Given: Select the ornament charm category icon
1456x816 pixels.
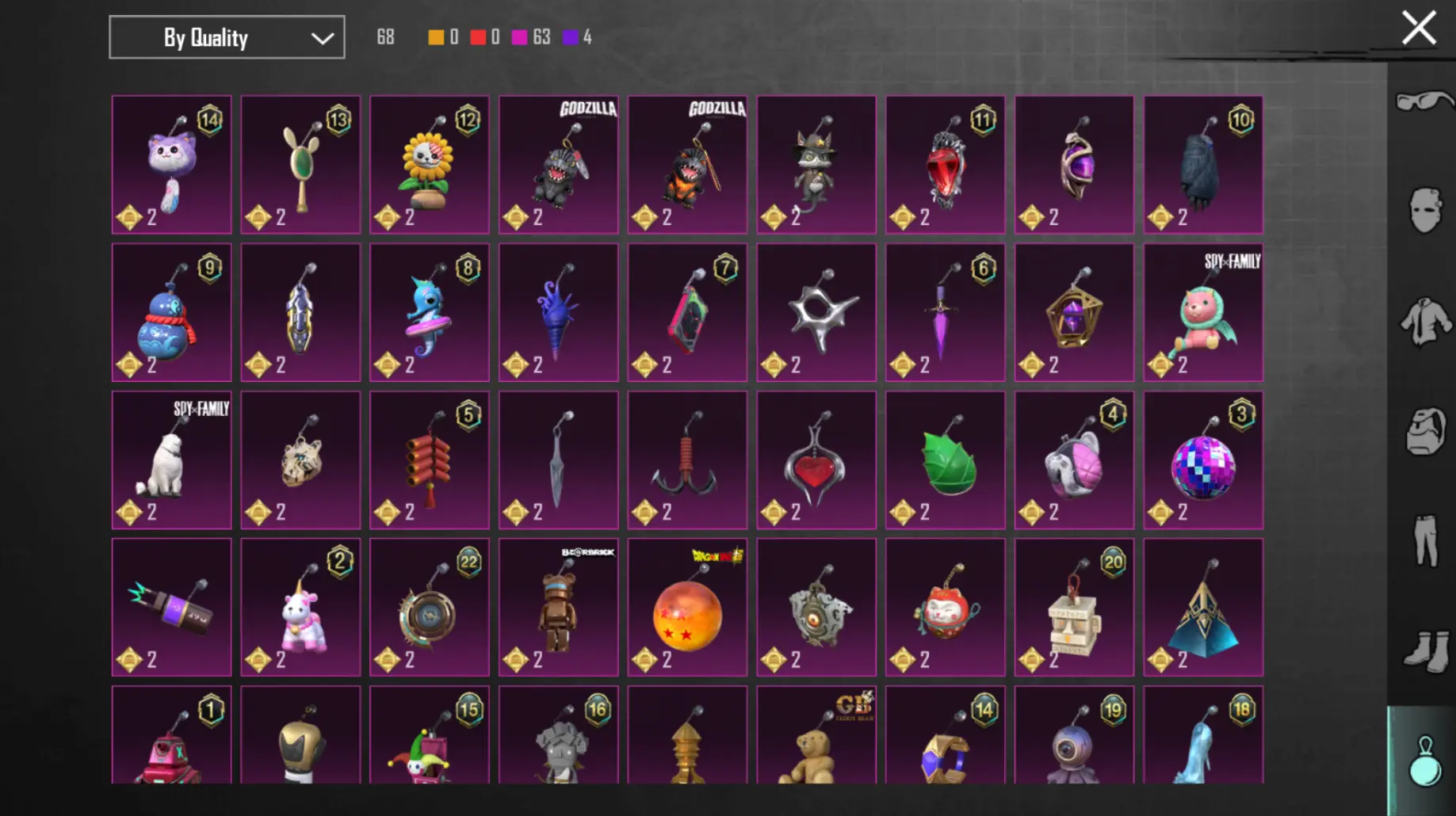Looking at the screenshot, I should [1424, 761].
